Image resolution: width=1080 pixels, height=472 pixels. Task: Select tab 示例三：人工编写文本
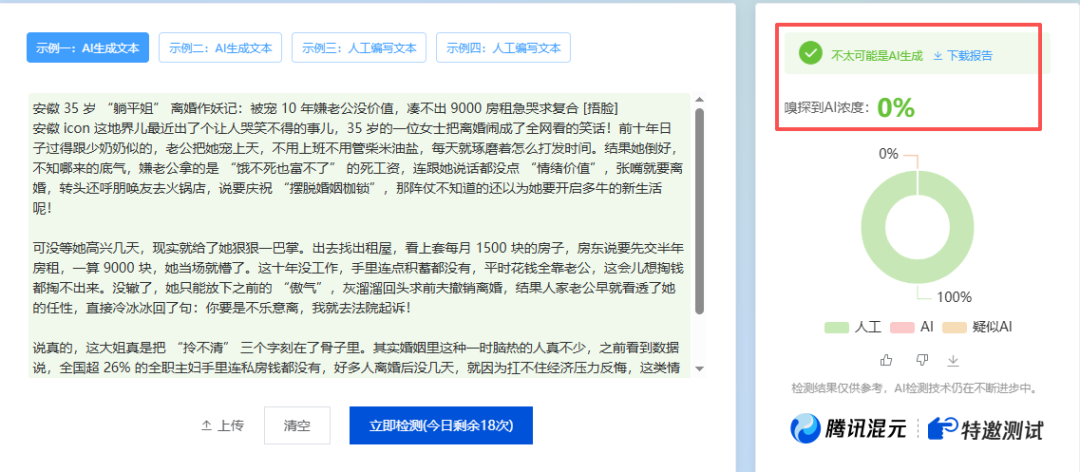tap(359, 48)
